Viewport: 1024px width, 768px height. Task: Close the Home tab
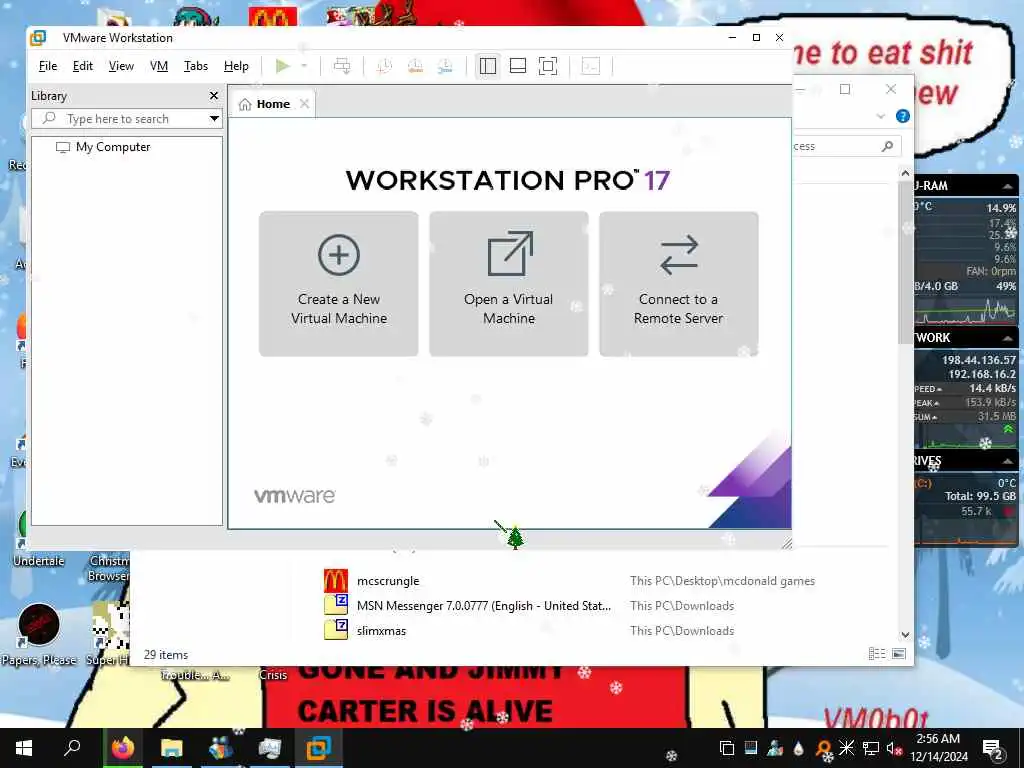[304, 104]
